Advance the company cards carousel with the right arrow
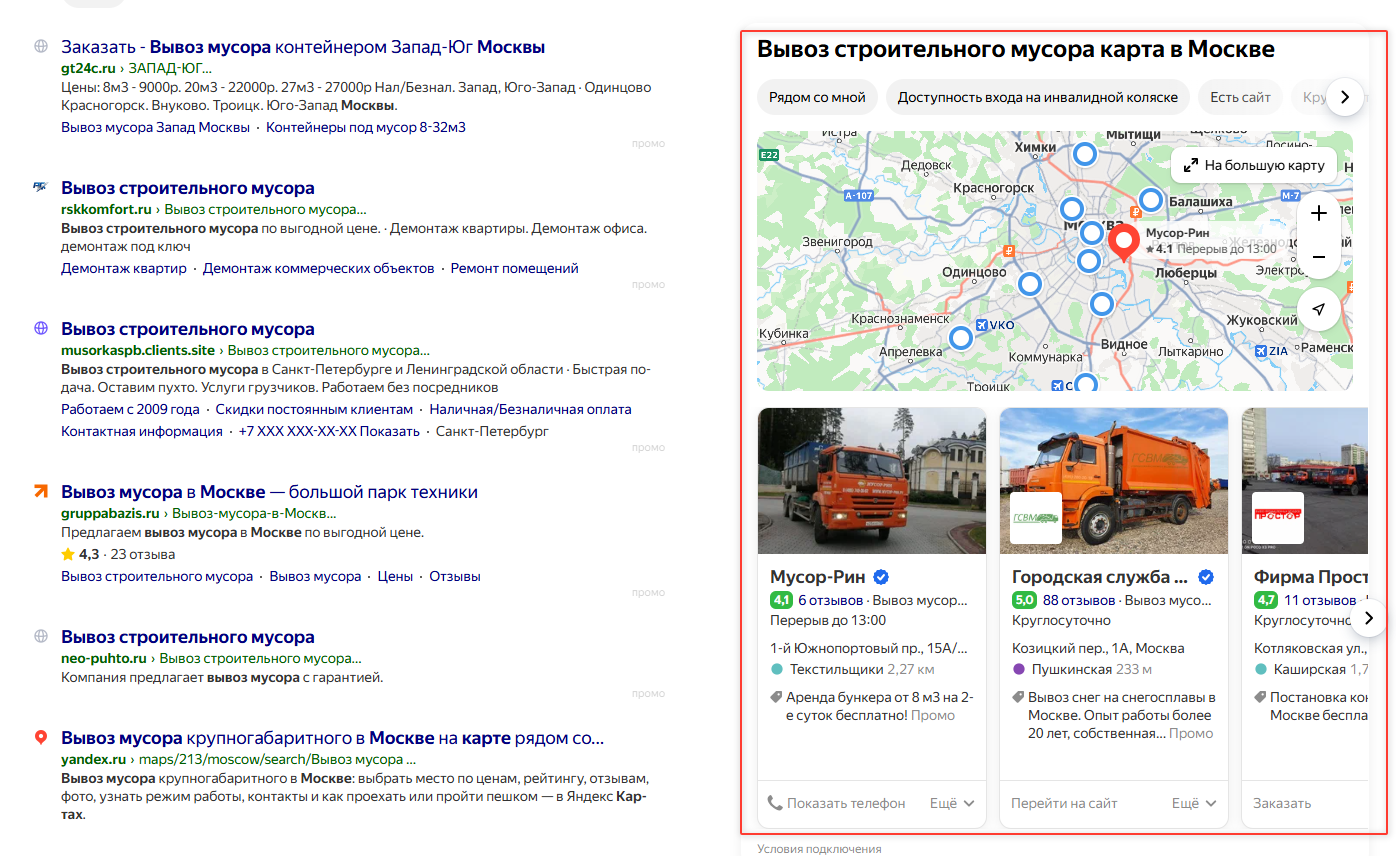The image size is (1396, 856). coord(1369,619)
